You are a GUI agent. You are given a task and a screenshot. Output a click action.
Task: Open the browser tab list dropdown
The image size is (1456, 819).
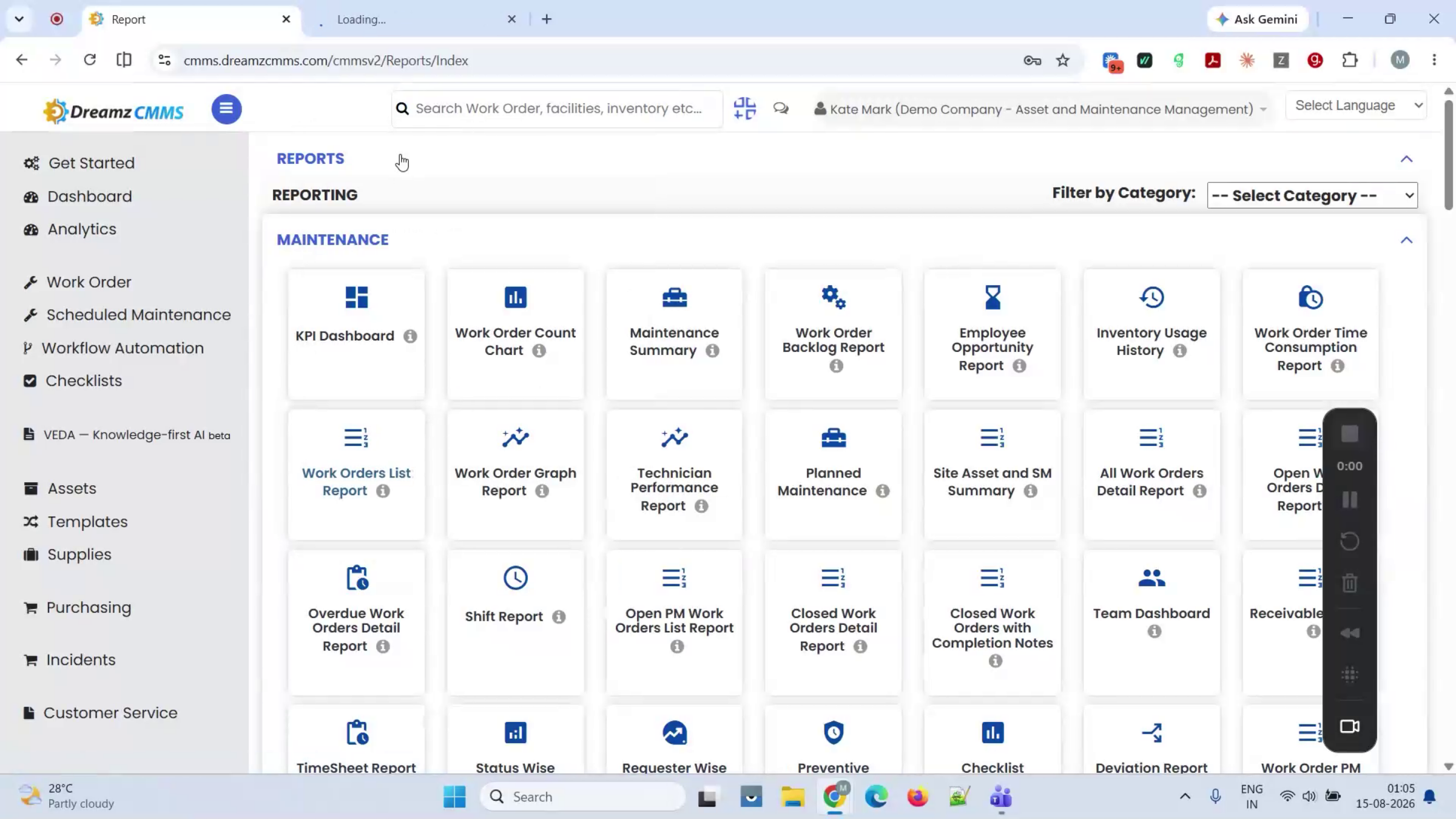[19, 19]
